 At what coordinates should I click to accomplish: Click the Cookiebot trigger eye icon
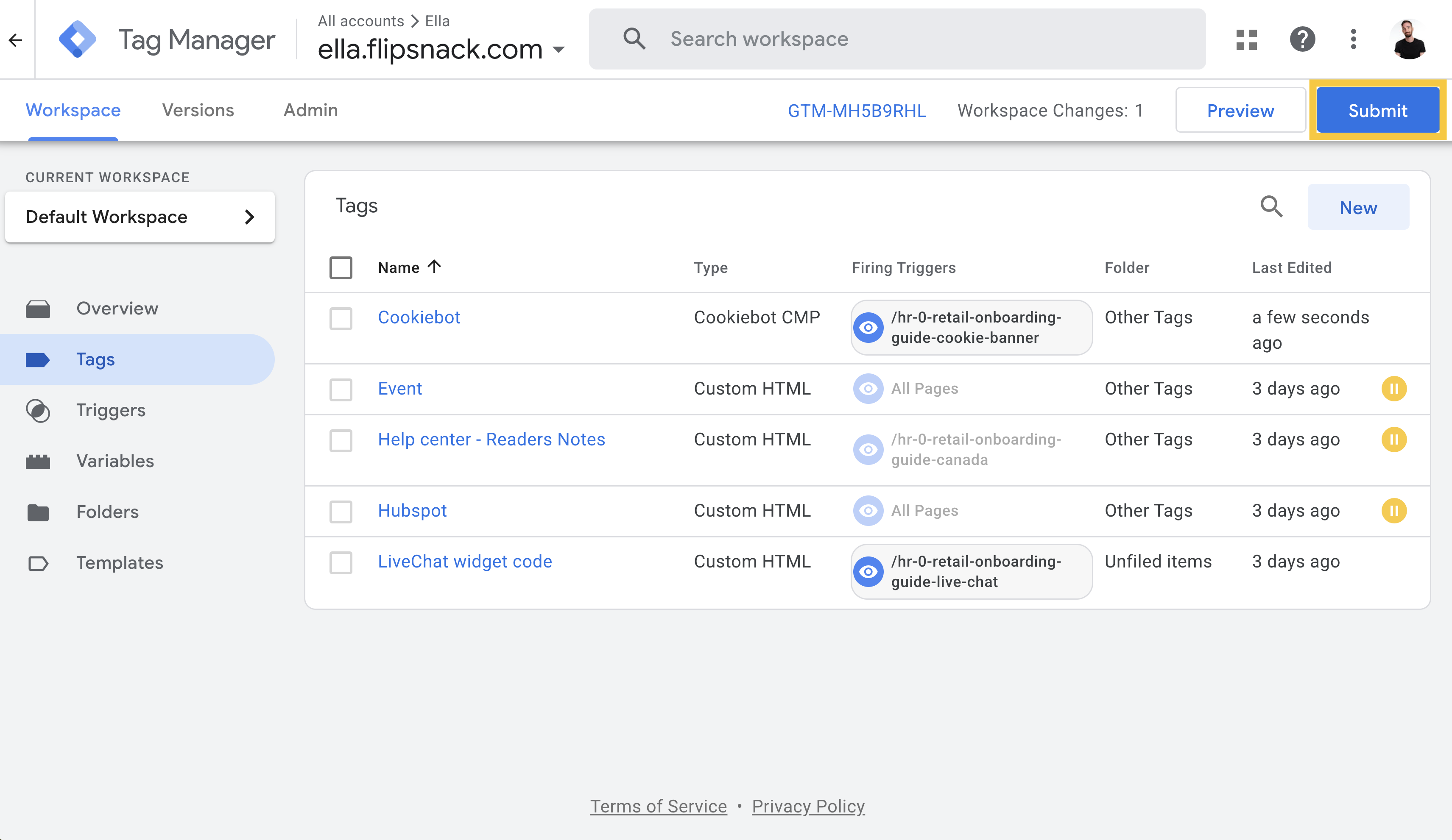click(868, 328)
